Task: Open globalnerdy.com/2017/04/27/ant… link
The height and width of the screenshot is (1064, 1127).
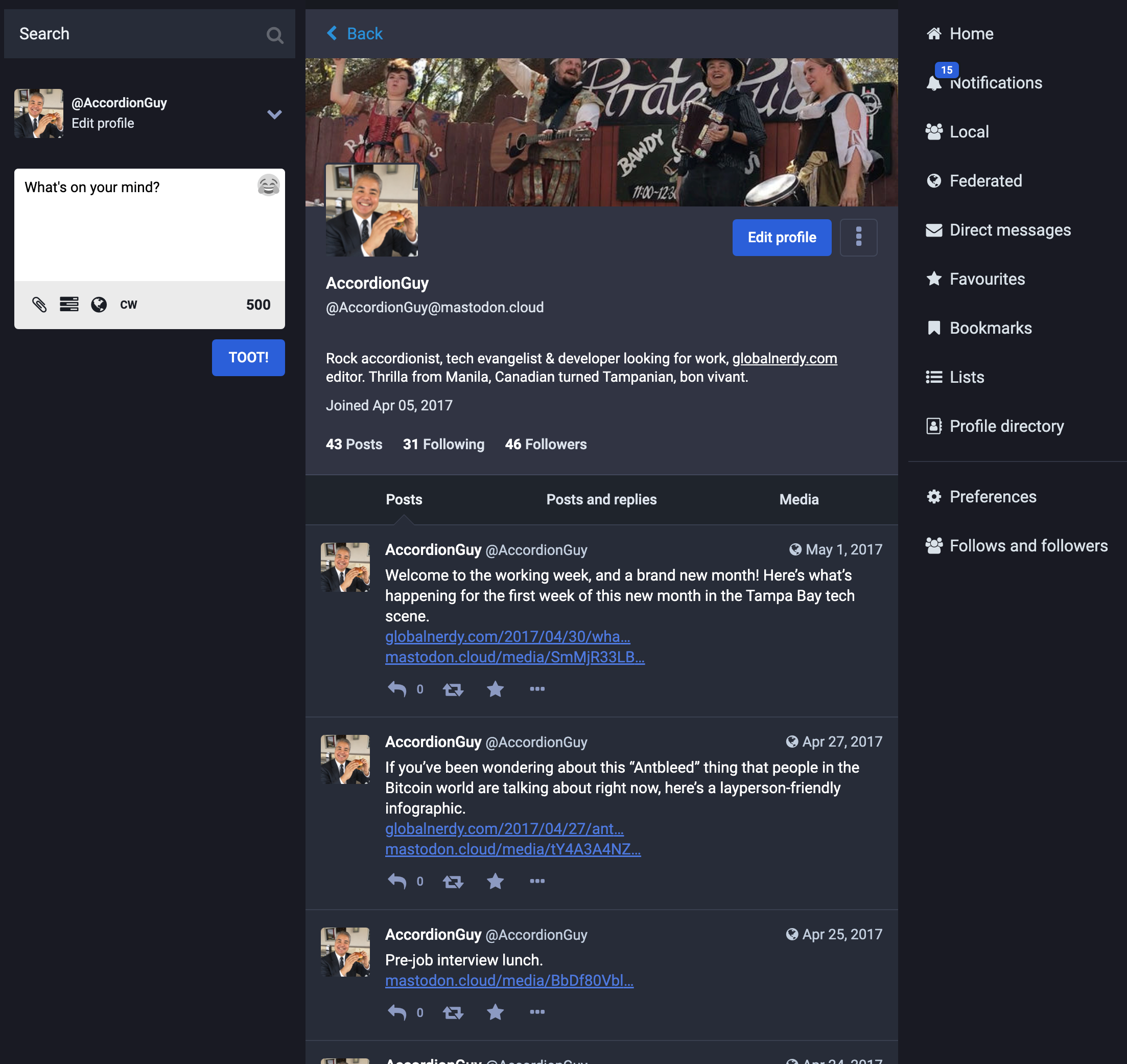Action: click(x=505, y=828)
